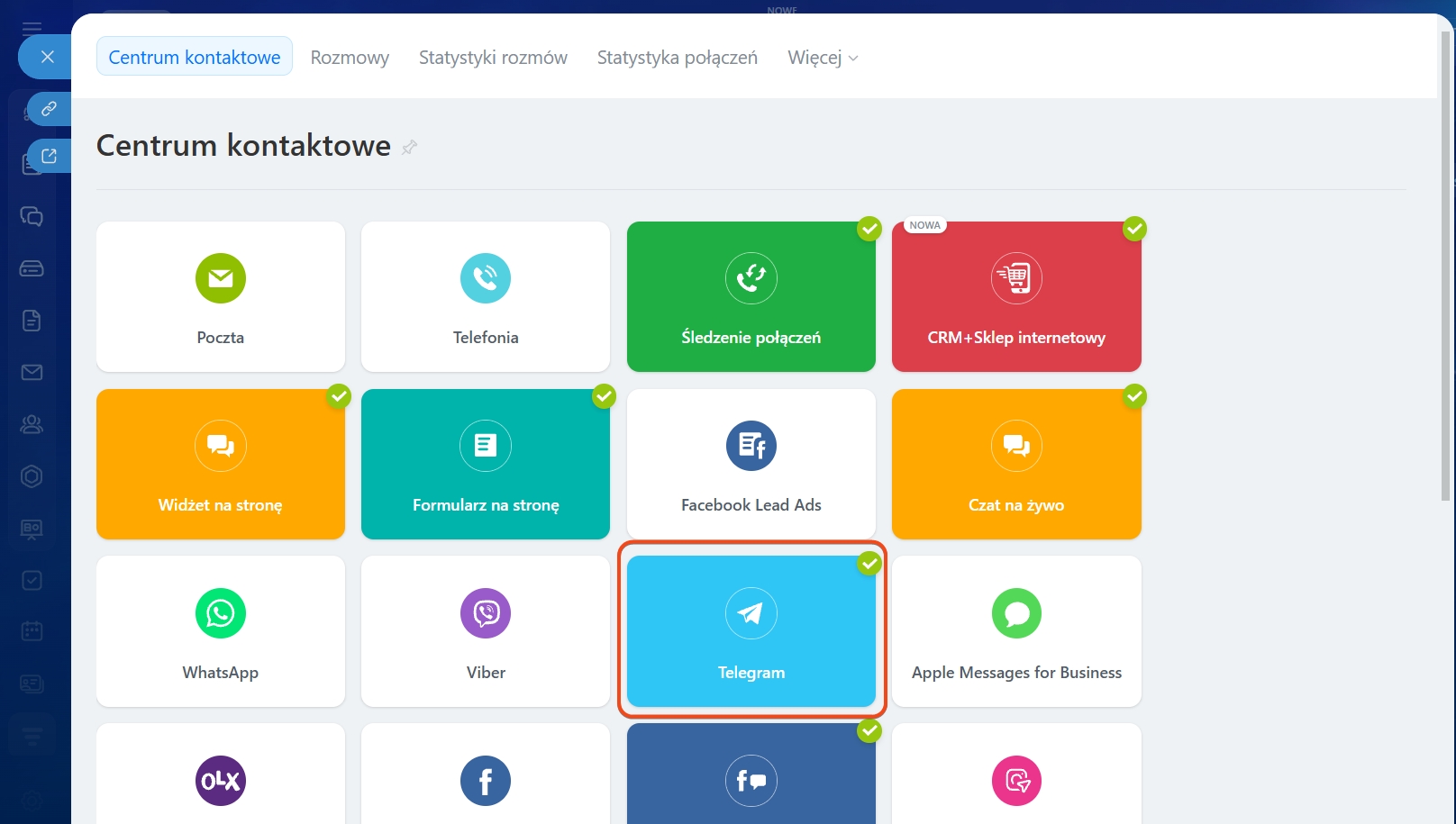Open Apple Messages for Business tile
Image resolution: width=1456 pixels, height=824 pixels.
point(1015,630)
